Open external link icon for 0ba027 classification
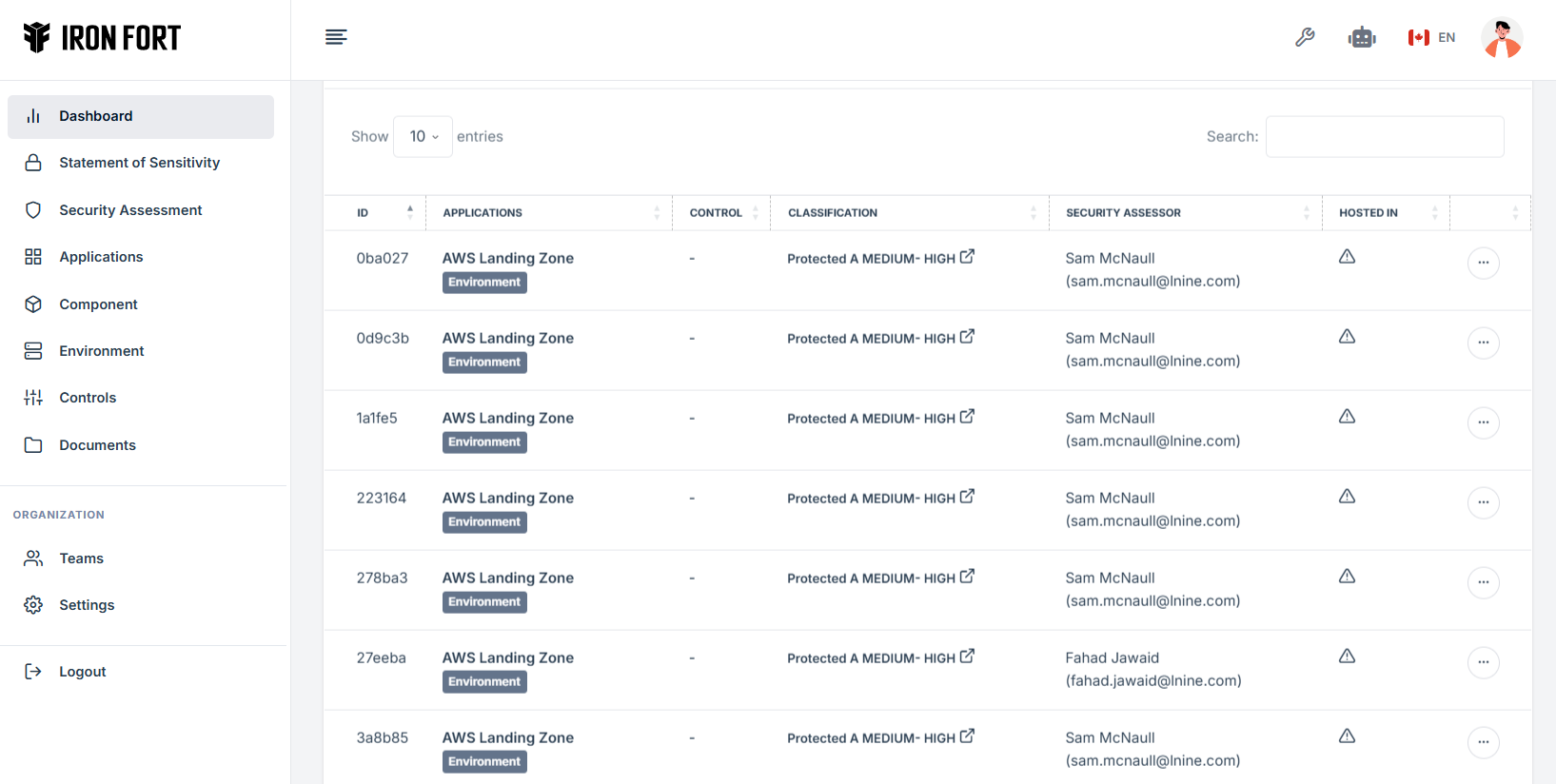Screen dimensions: 1556x784 [x=967, y=257]
